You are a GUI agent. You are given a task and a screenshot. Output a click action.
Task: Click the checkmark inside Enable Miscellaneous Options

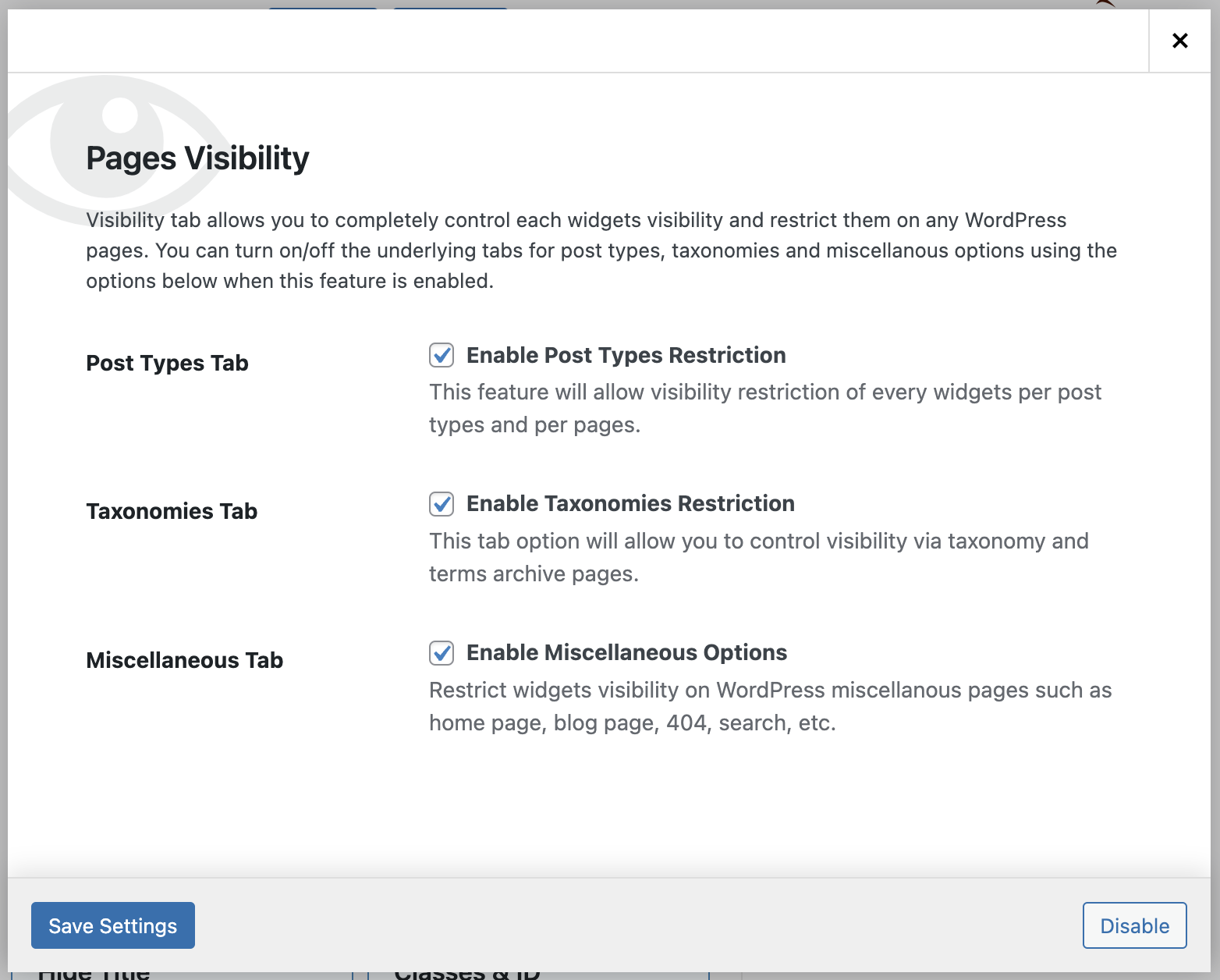click(x=442, y=653)
